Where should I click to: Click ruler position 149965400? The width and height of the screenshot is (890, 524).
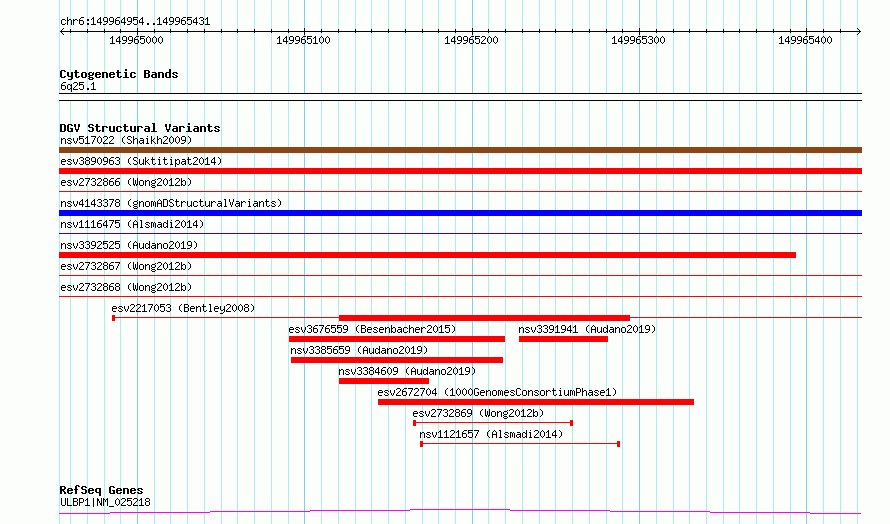805,40
